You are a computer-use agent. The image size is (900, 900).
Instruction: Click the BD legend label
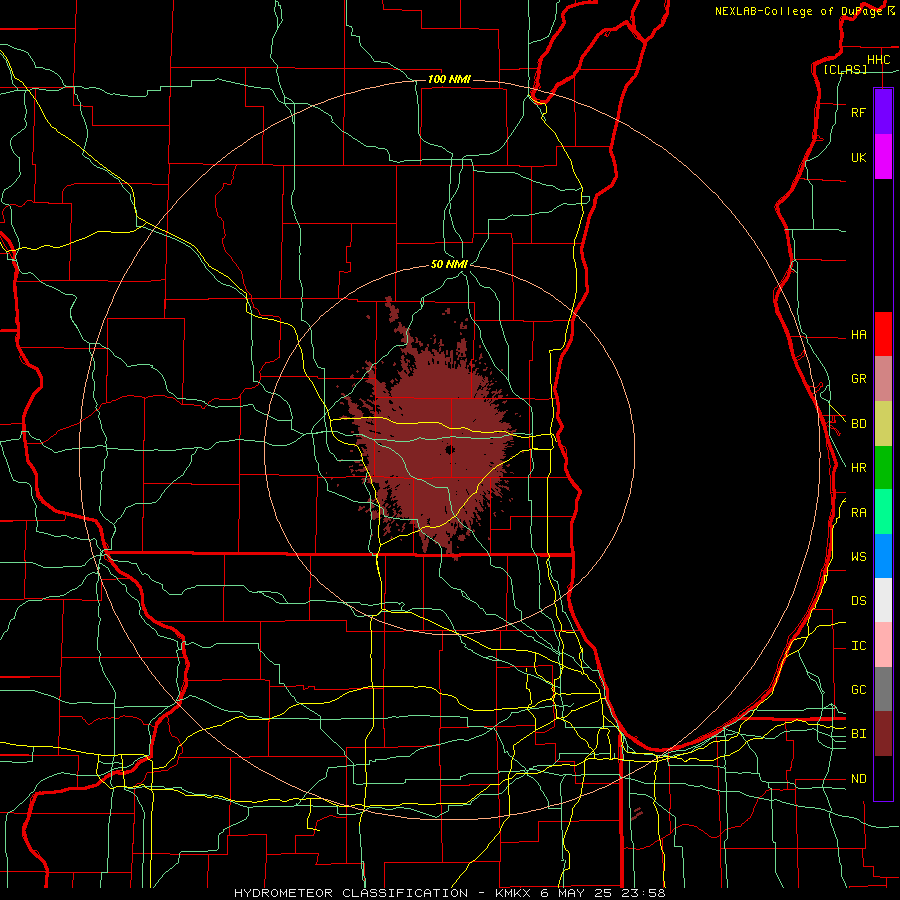(x=858, y=424)
